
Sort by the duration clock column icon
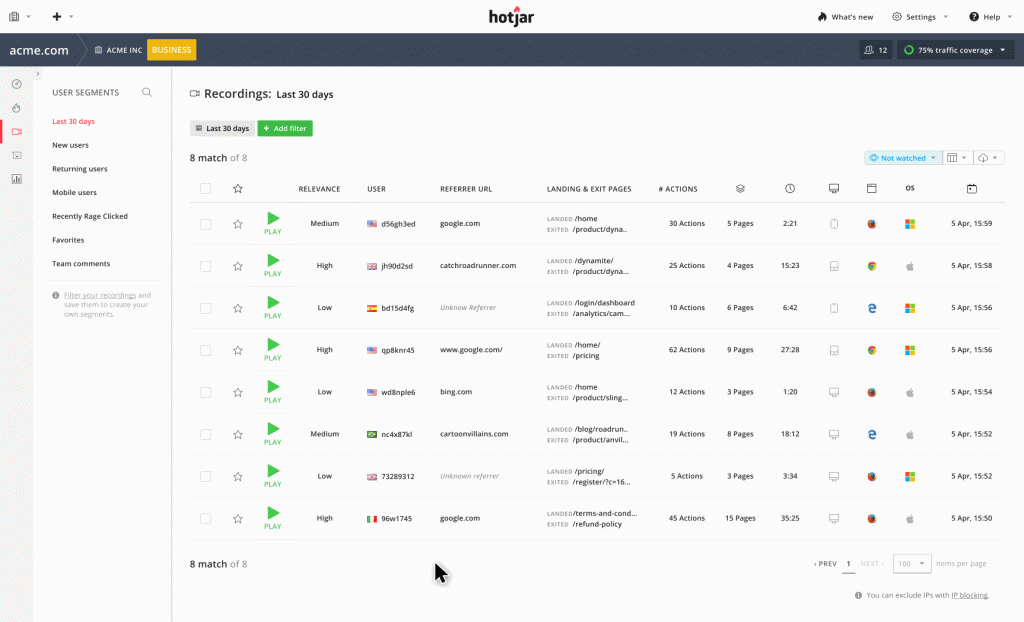click(x=790, y=188)
